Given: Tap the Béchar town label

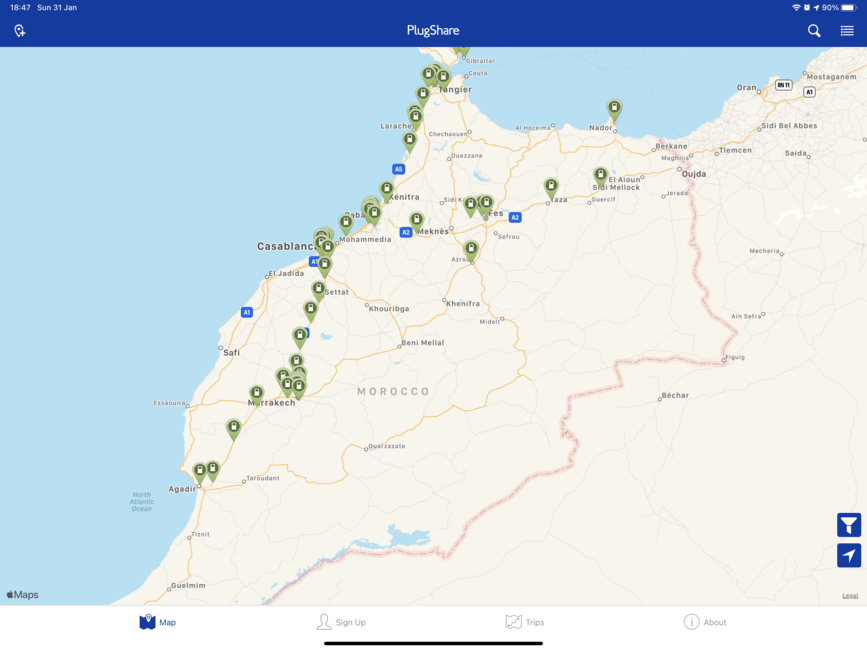Looking at the screenshot, I should click(675, 396).
